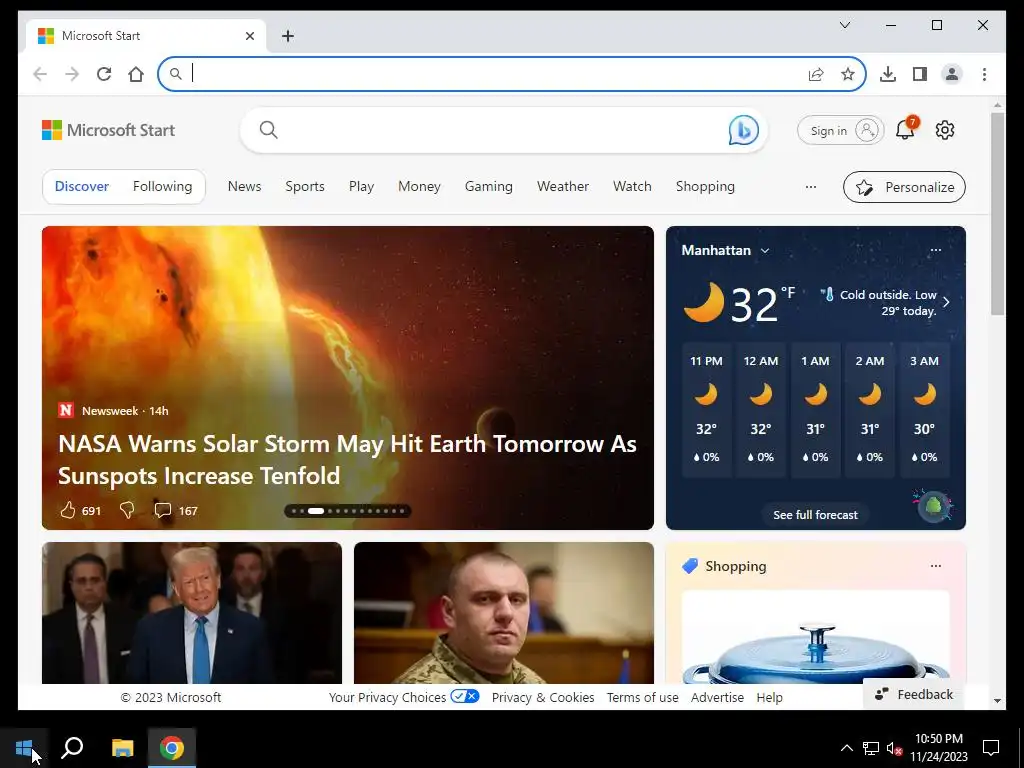1024x768 pixels.
Task: Open Privacy & Cookies link
Action: coord(543,697)
